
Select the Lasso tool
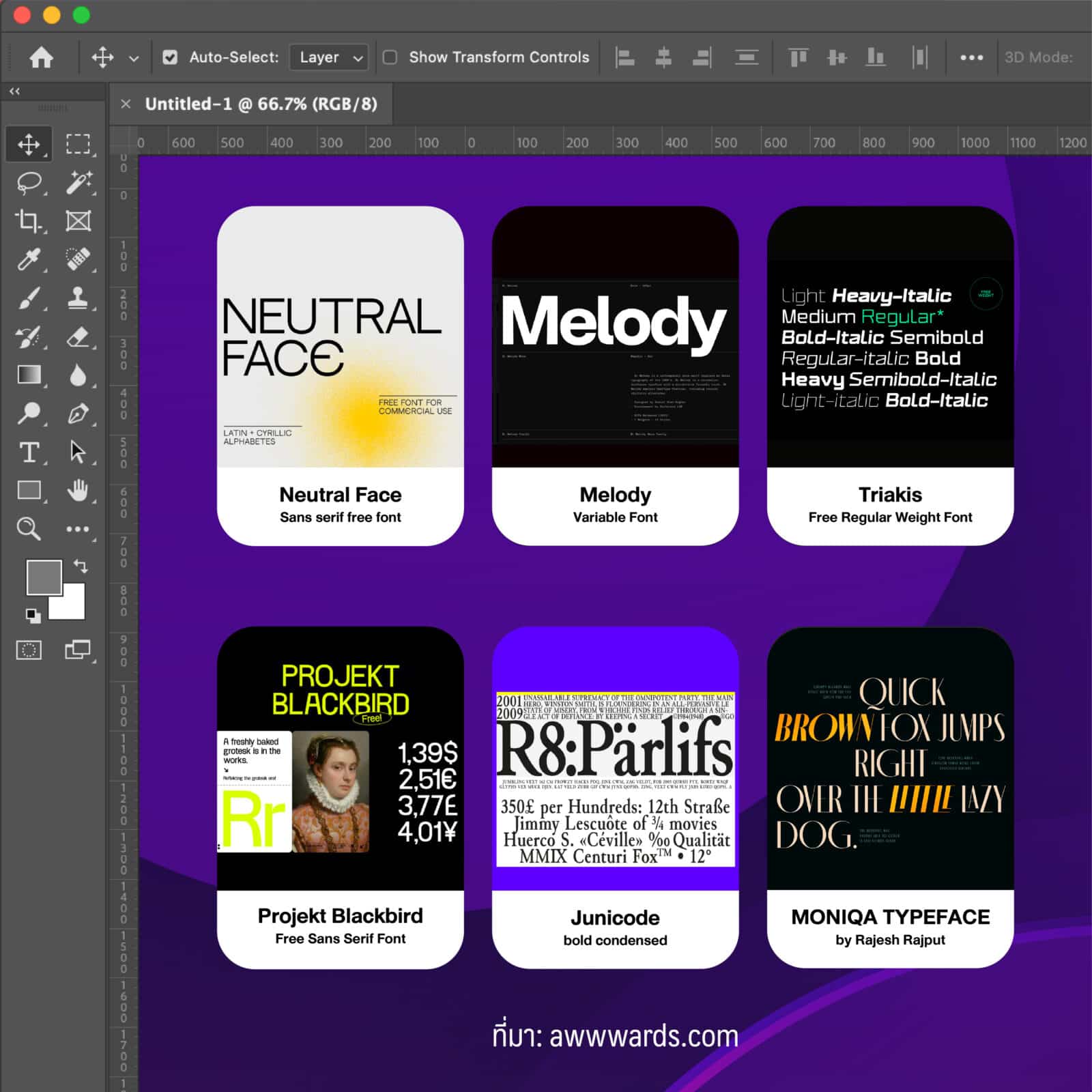pyautogui.click(x=29, y=182)
